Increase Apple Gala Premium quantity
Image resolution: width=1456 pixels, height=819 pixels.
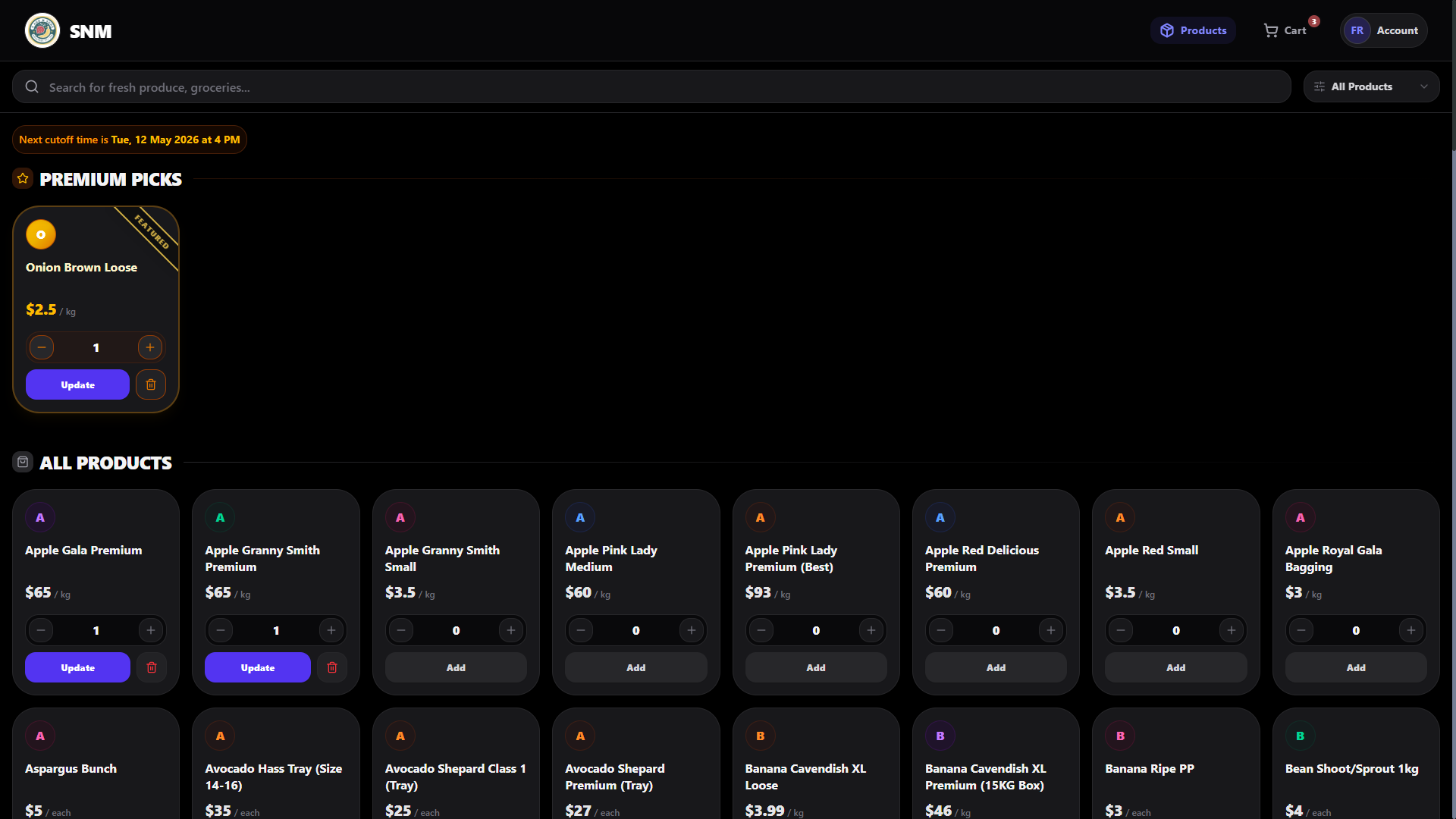click(151, 630)
